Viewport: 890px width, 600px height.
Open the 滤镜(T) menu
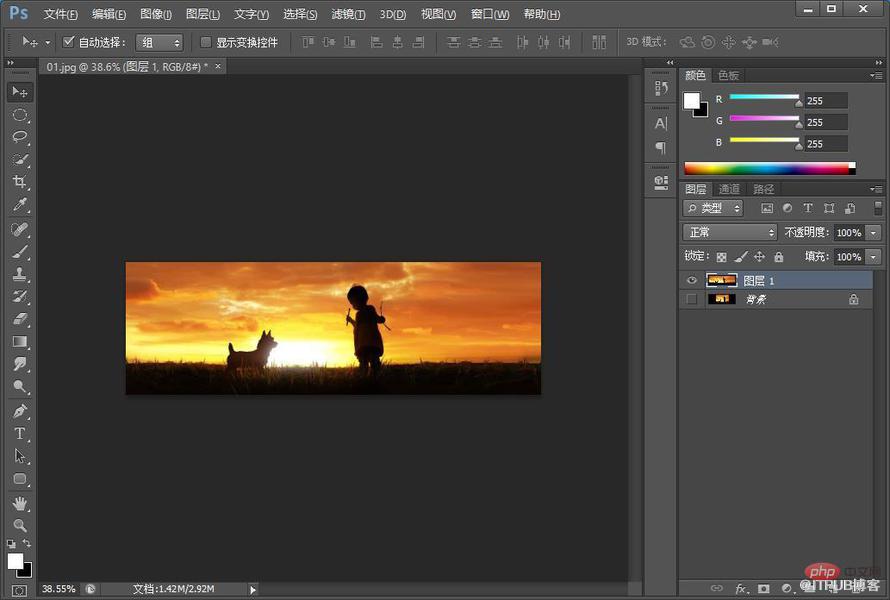(x=348, y=14)
